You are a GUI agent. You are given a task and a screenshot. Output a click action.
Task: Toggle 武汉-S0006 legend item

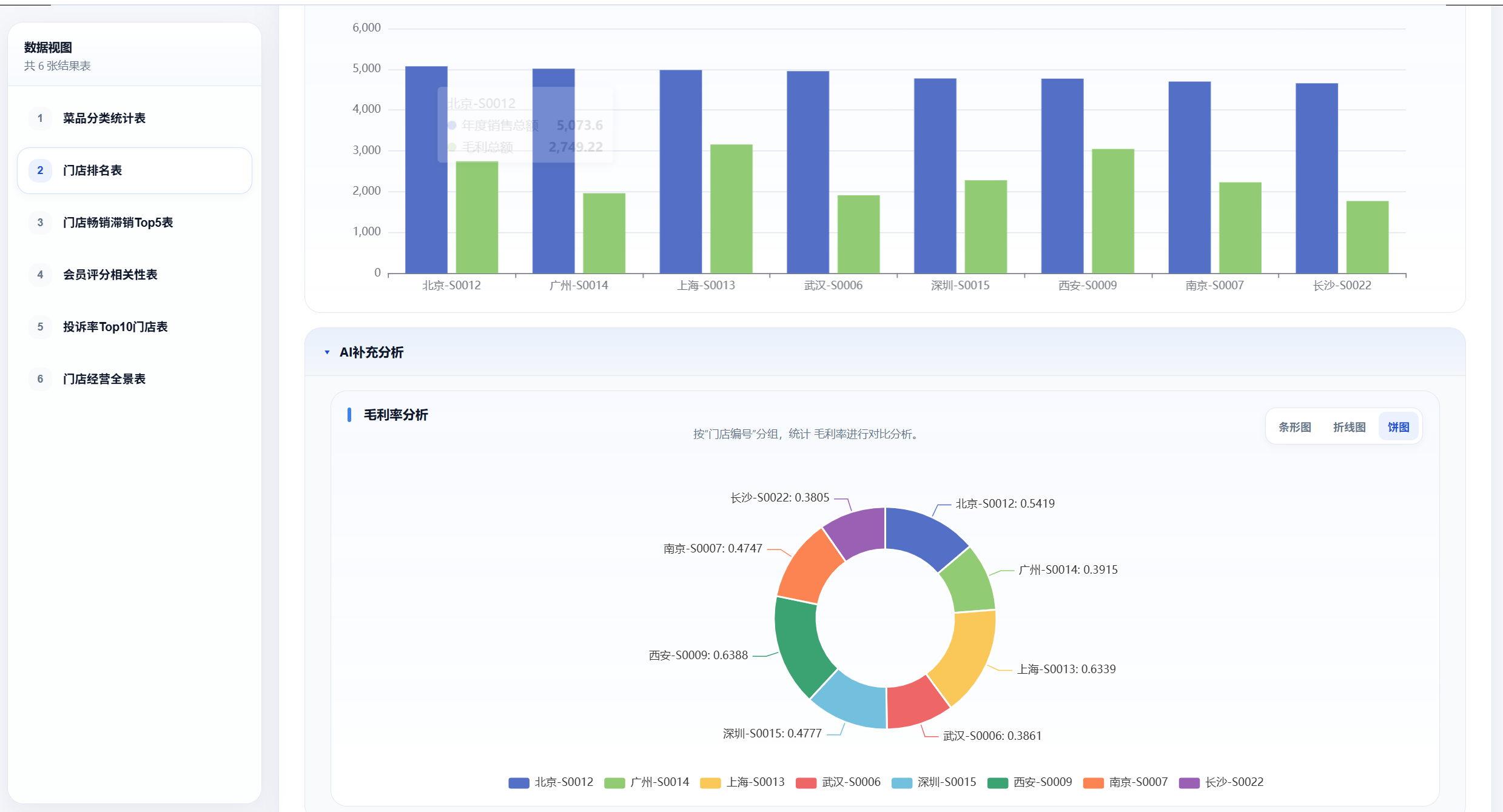tap(838, 782)
